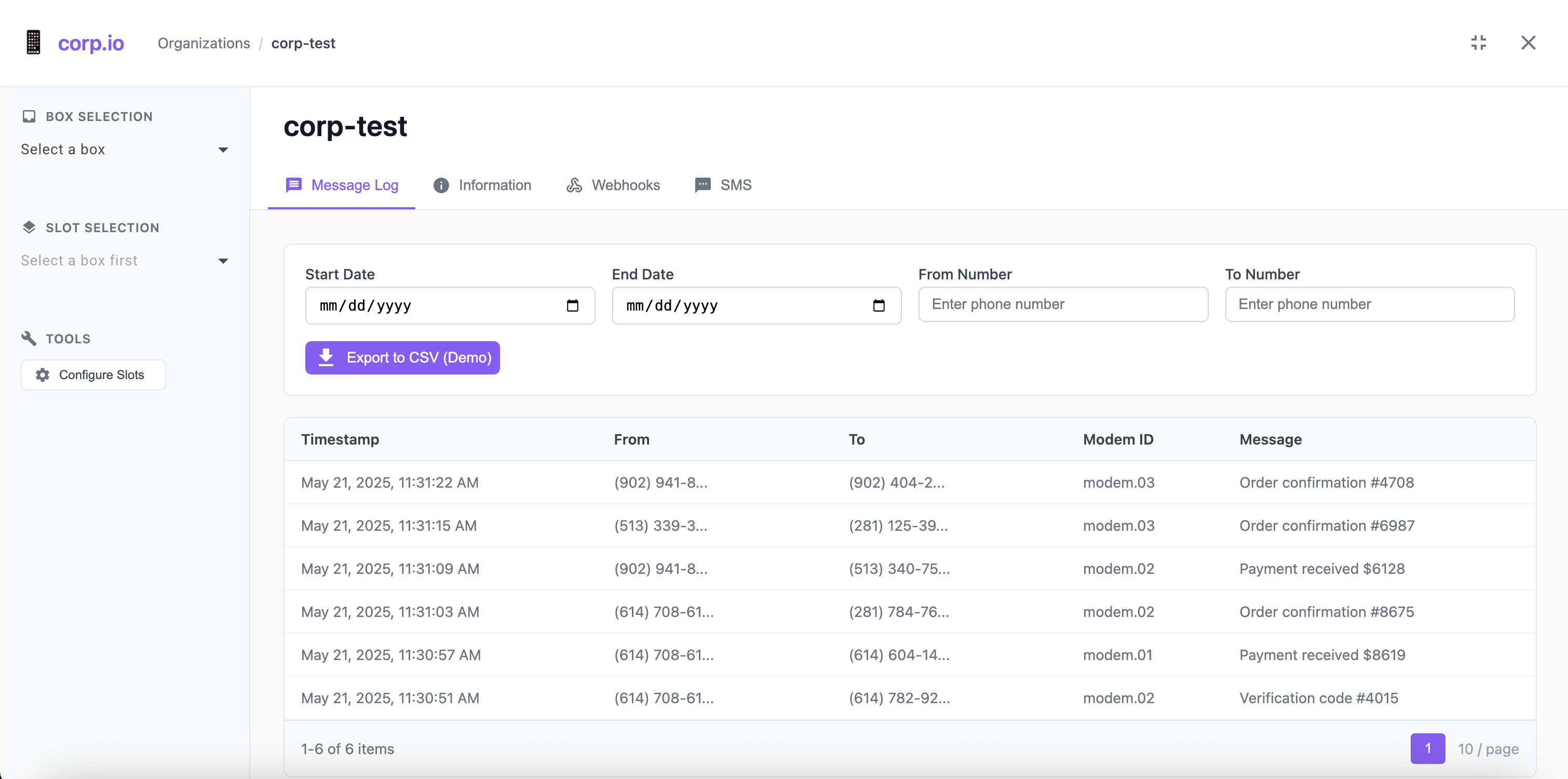
Task: Open the Start Date calendar picker icon
Action: point(573,306)
